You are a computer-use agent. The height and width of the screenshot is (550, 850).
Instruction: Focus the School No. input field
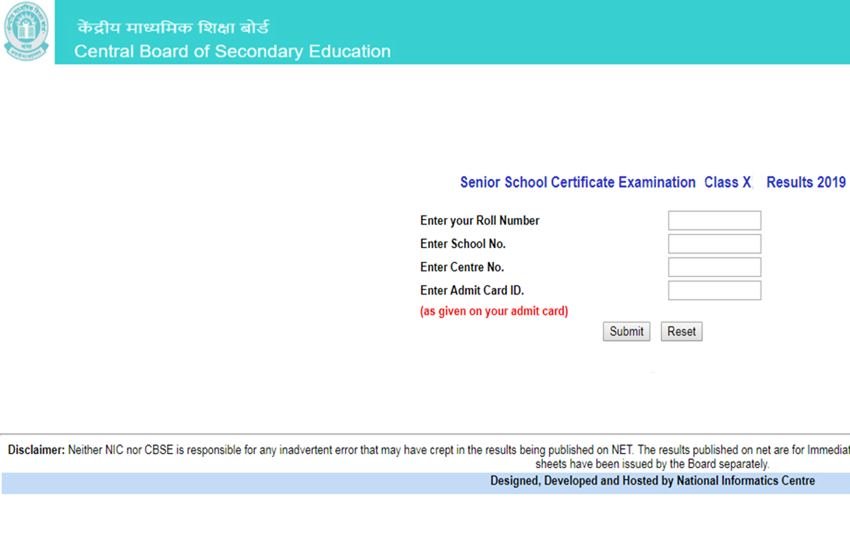coord(714,244)
